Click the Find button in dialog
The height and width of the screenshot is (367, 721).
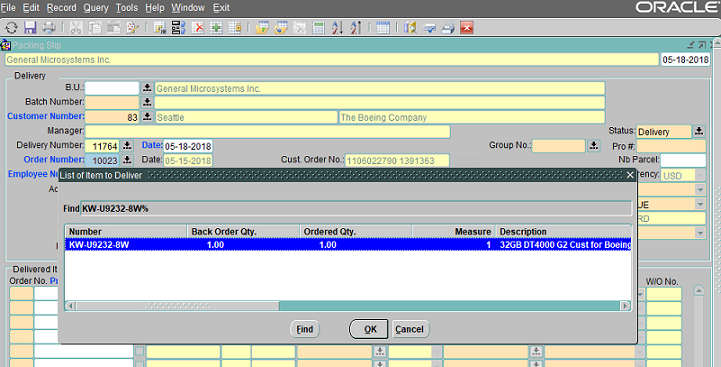coord(304,329)
